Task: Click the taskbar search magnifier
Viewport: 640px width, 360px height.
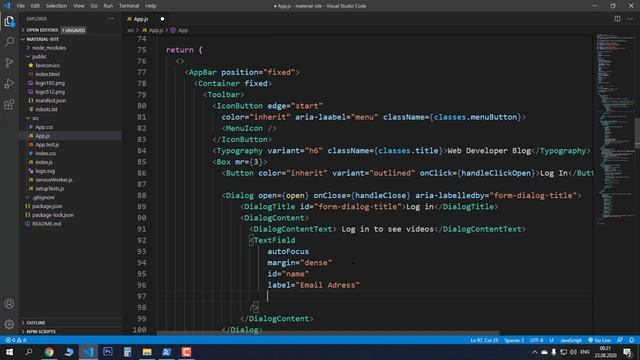Action: click(29, 352)
